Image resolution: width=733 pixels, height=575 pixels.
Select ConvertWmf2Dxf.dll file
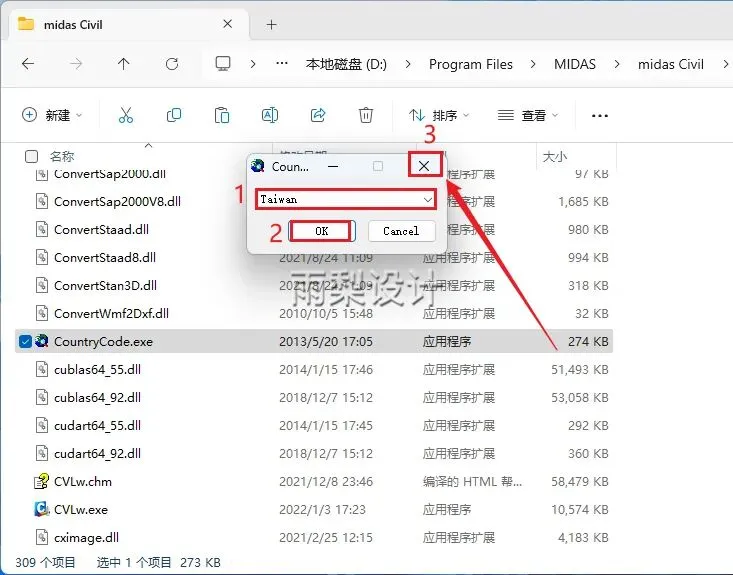[111, 314]
